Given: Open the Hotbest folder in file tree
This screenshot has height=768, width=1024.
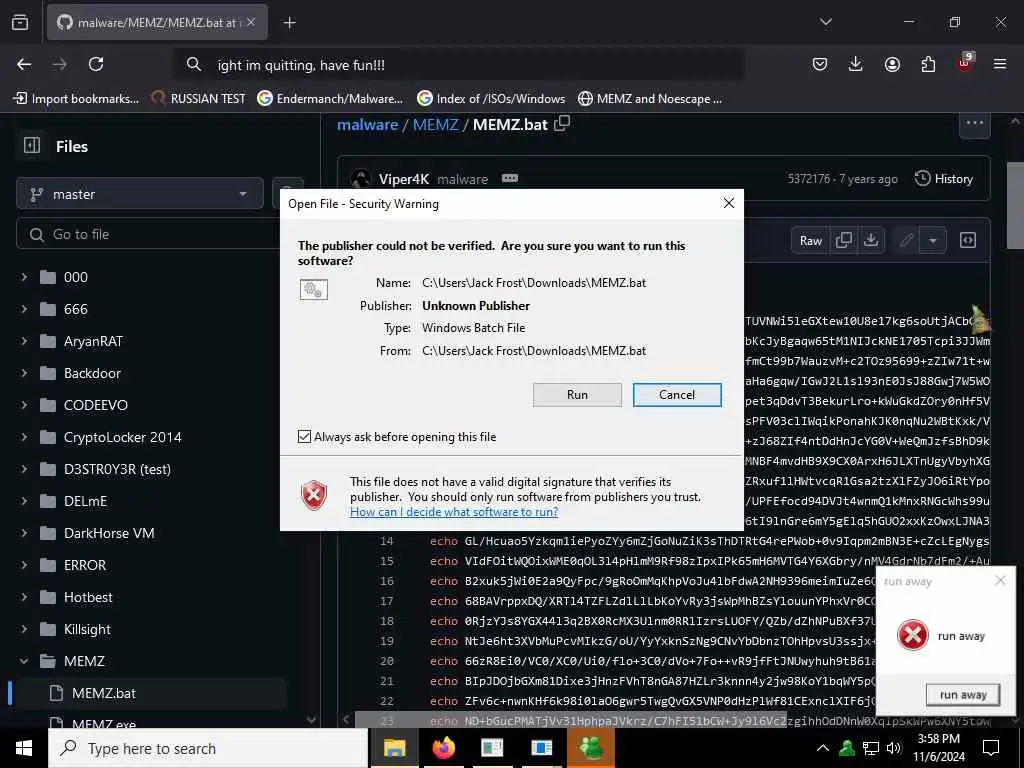Looking at the screenshot, I should [x=88, y=597].
